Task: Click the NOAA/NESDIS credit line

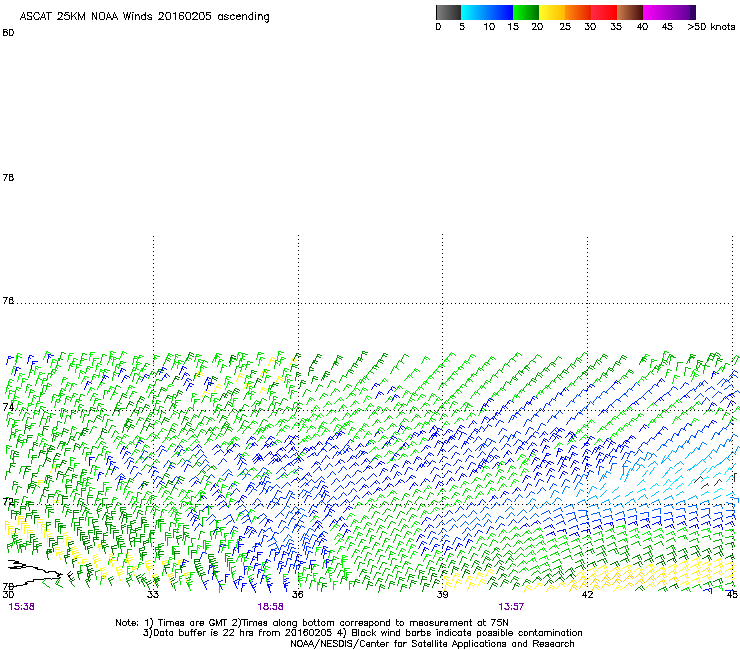Action: (432, 644)
